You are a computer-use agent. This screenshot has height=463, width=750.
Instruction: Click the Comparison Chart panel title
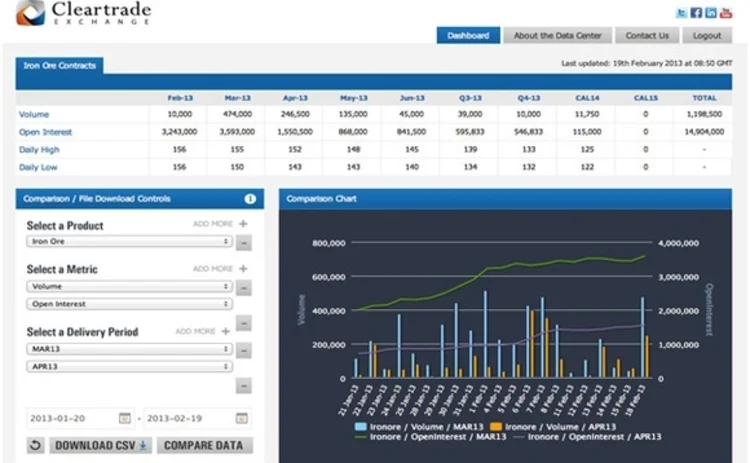click(x=321, y=199)
